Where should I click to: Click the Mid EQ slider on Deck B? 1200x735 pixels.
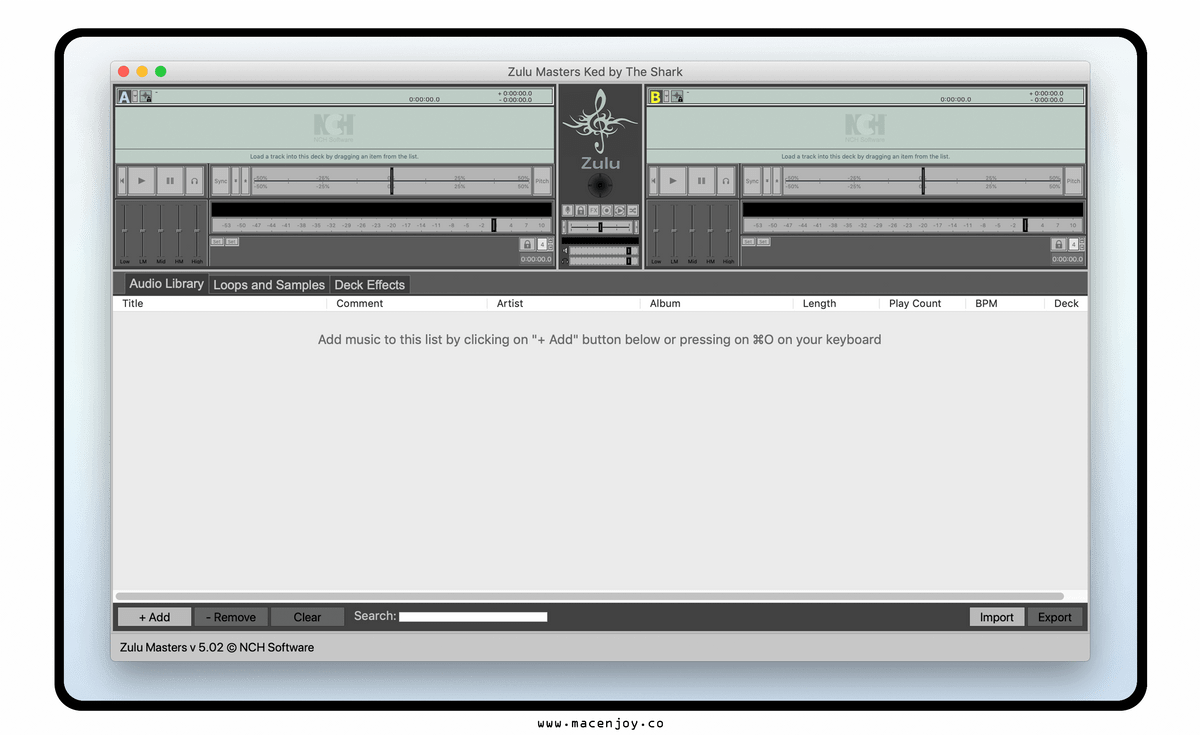[x=692, y=230]
